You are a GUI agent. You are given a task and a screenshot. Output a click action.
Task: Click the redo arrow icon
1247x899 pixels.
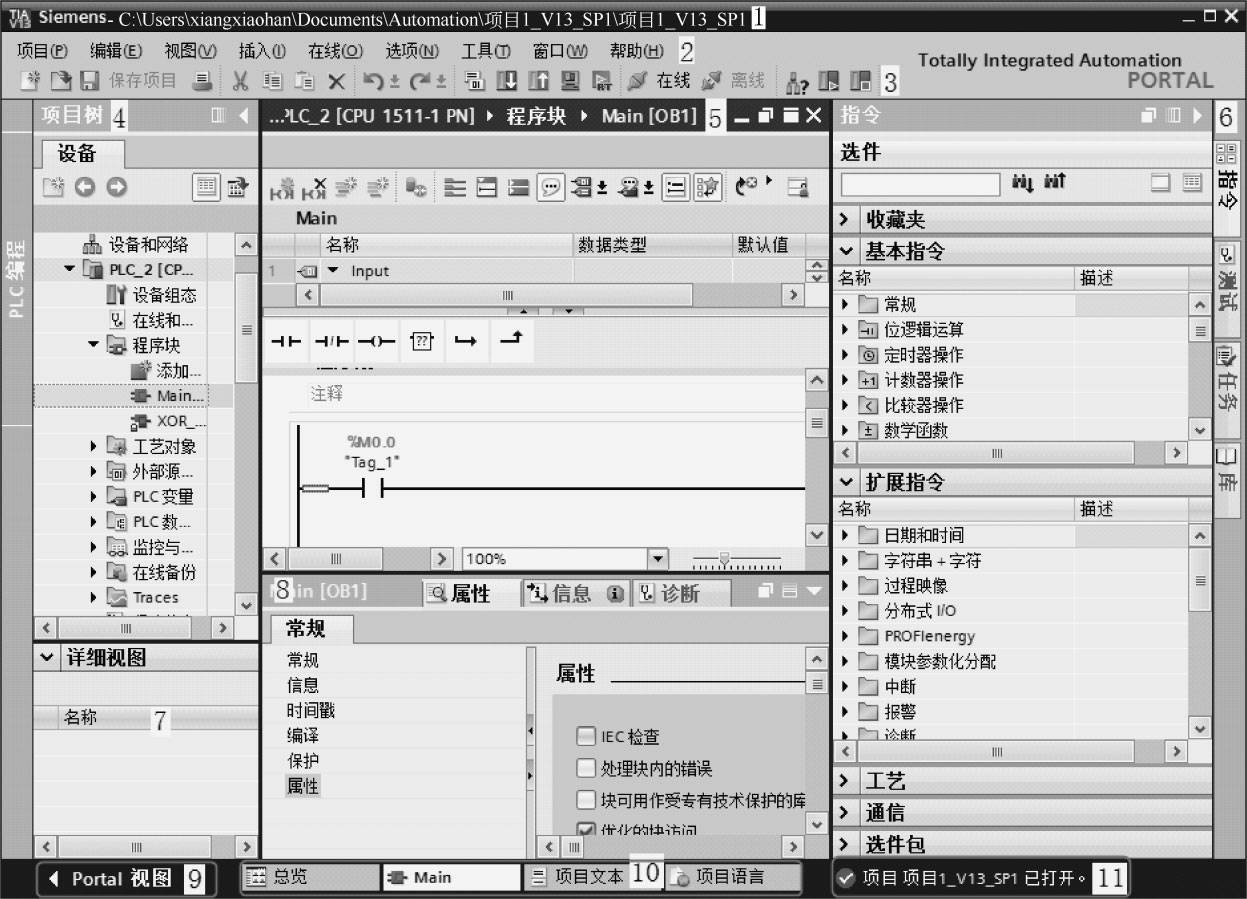coord(420,81)
